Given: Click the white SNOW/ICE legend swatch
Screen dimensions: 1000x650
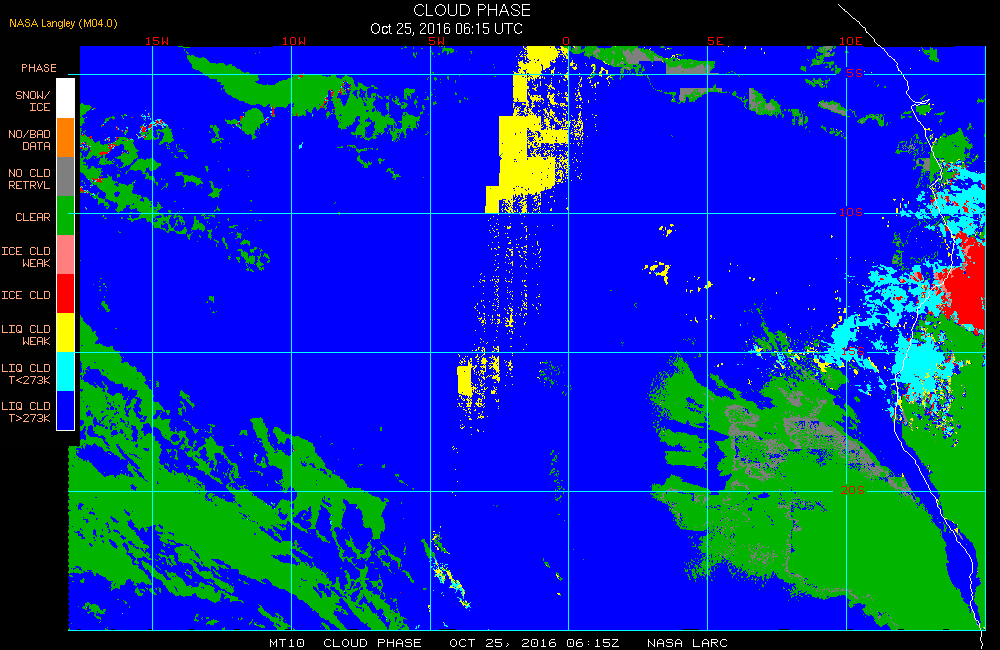Looking at the screenshot, I should [x=66, y=99].
